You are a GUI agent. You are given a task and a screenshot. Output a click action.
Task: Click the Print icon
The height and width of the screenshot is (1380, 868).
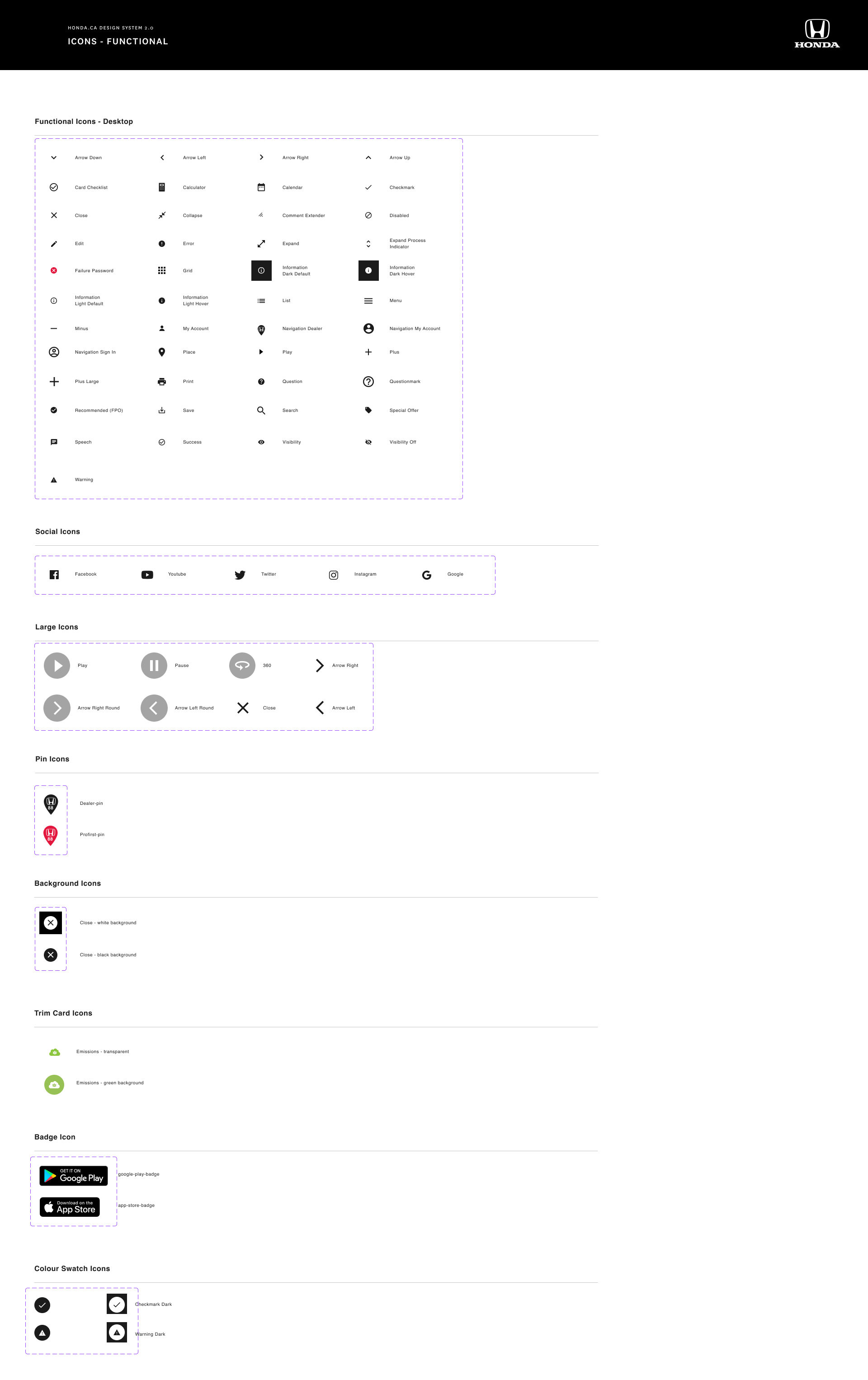click(161, 382)
